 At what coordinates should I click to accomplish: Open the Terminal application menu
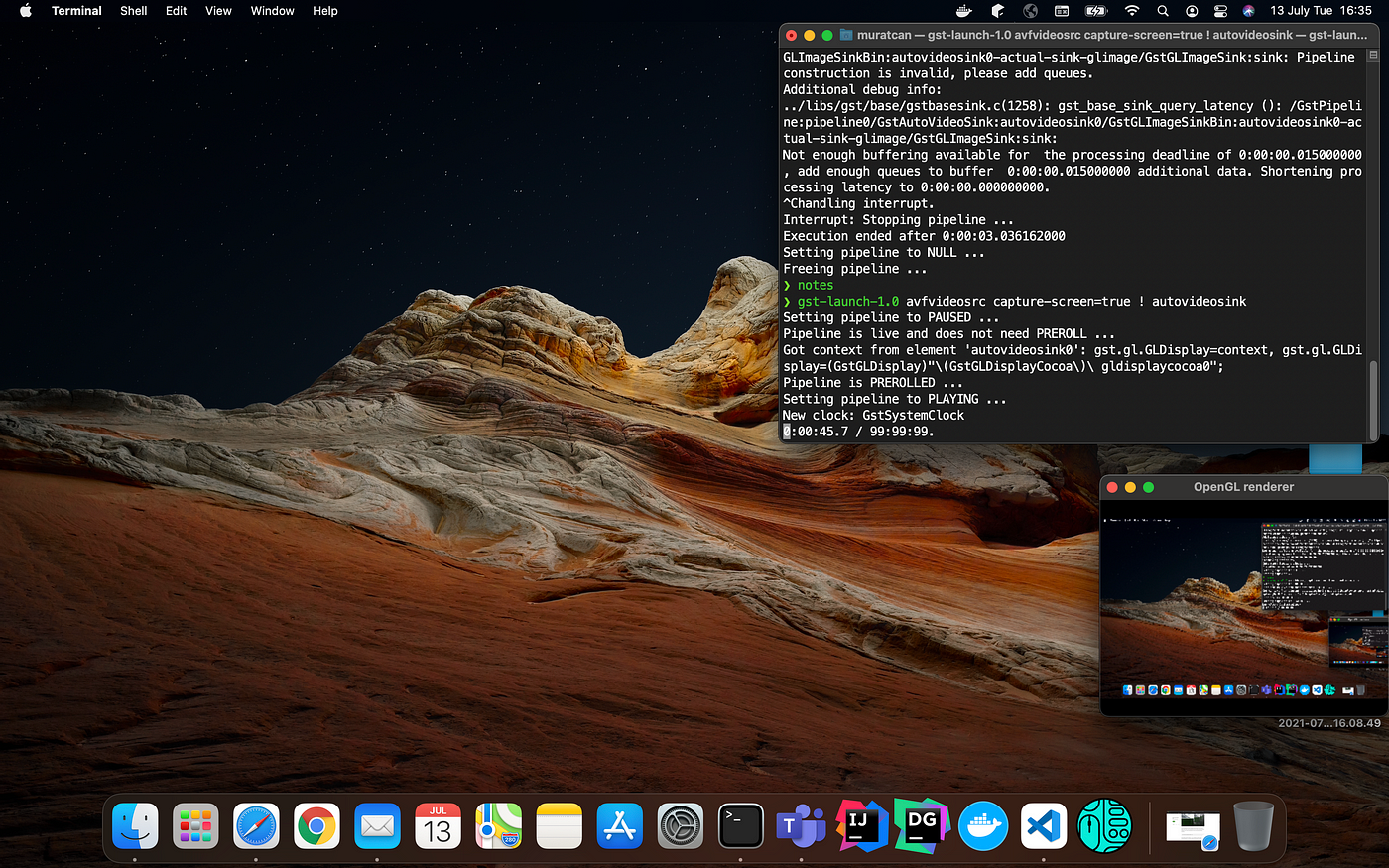[76, 11]
